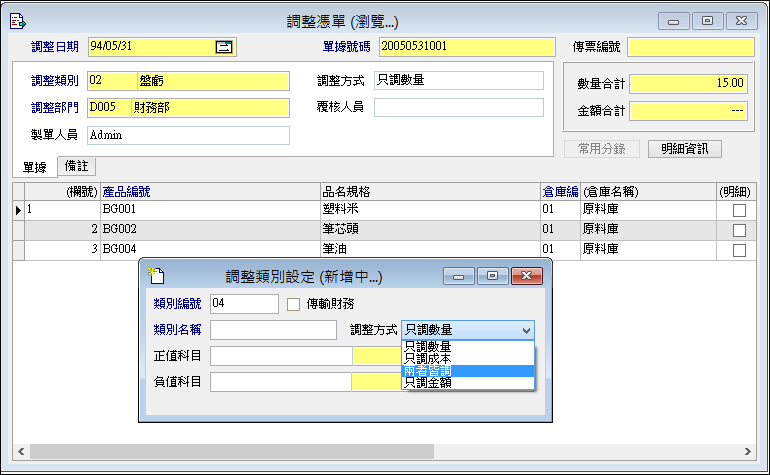Click the 調整類別設定 dialog title icon

coord(156,276)
